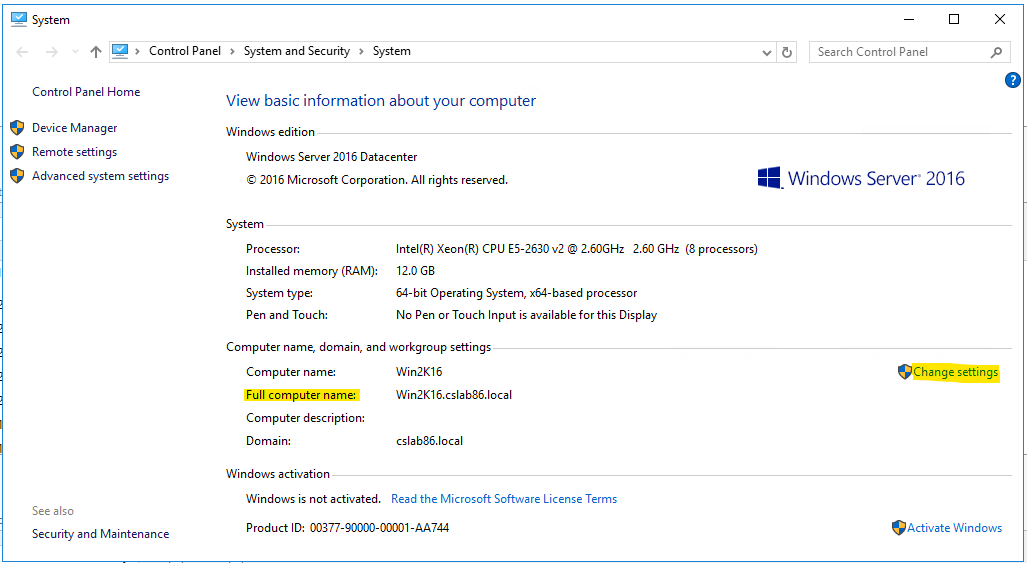Open Advanced system settings
Viewport: 1027px width, 563px height.
(x=100, y=175)
